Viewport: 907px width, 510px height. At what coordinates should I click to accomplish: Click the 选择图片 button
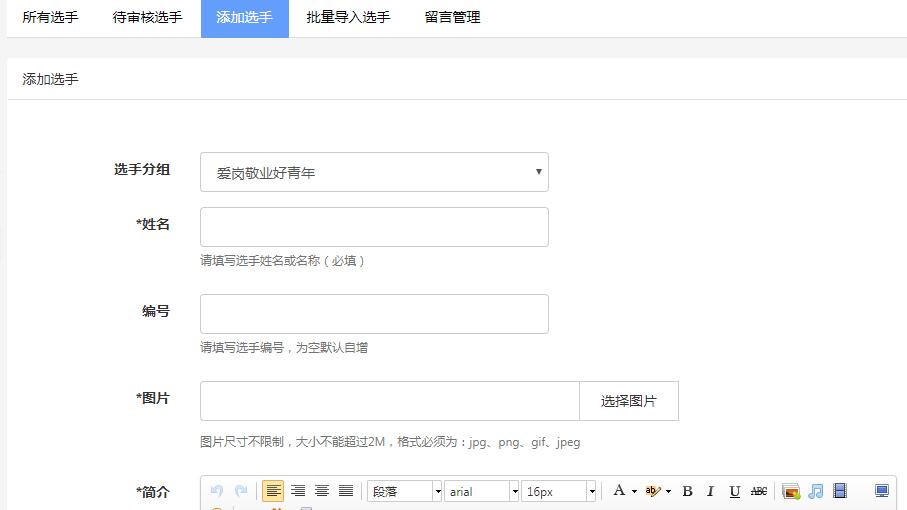(x=629, y=401)
